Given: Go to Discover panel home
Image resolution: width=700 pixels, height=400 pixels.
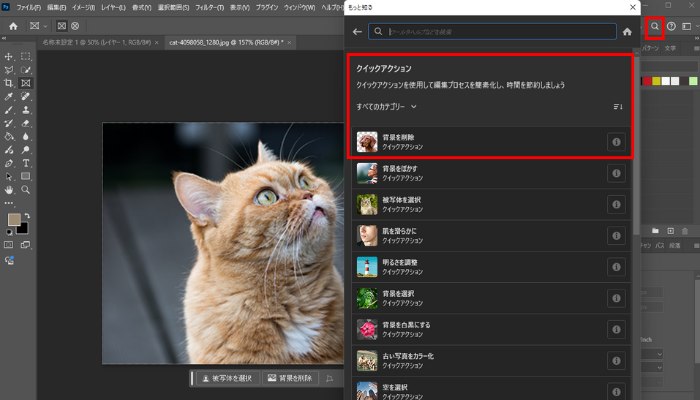Looking at the screenshot, I should pos(627,32).
